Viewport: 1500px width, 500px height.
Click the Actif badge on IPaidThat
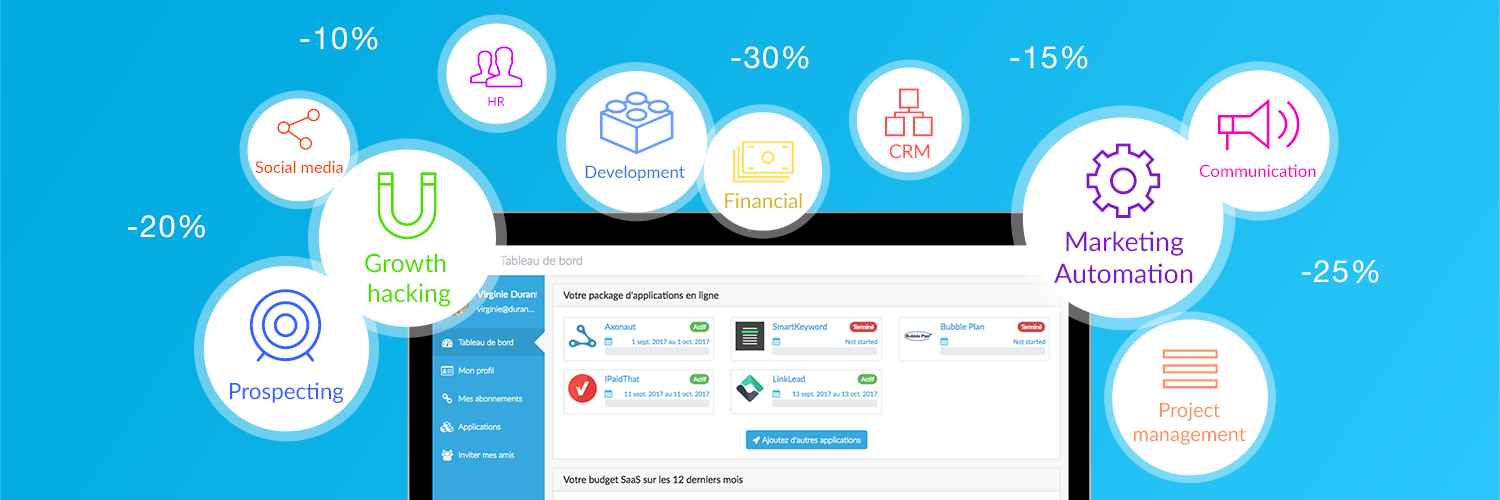point(700,379)
